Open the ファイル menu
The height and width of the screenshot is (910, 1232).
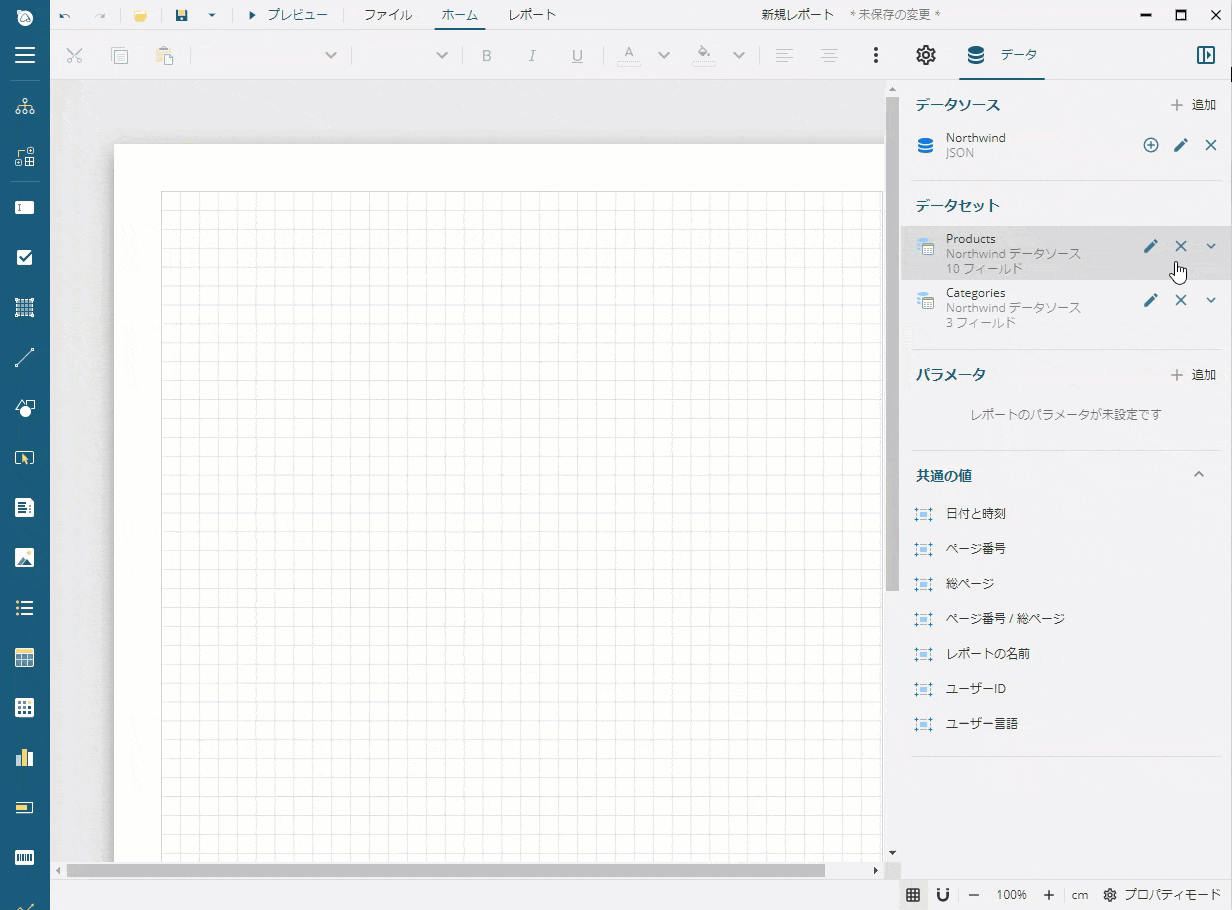click(387, 15)
